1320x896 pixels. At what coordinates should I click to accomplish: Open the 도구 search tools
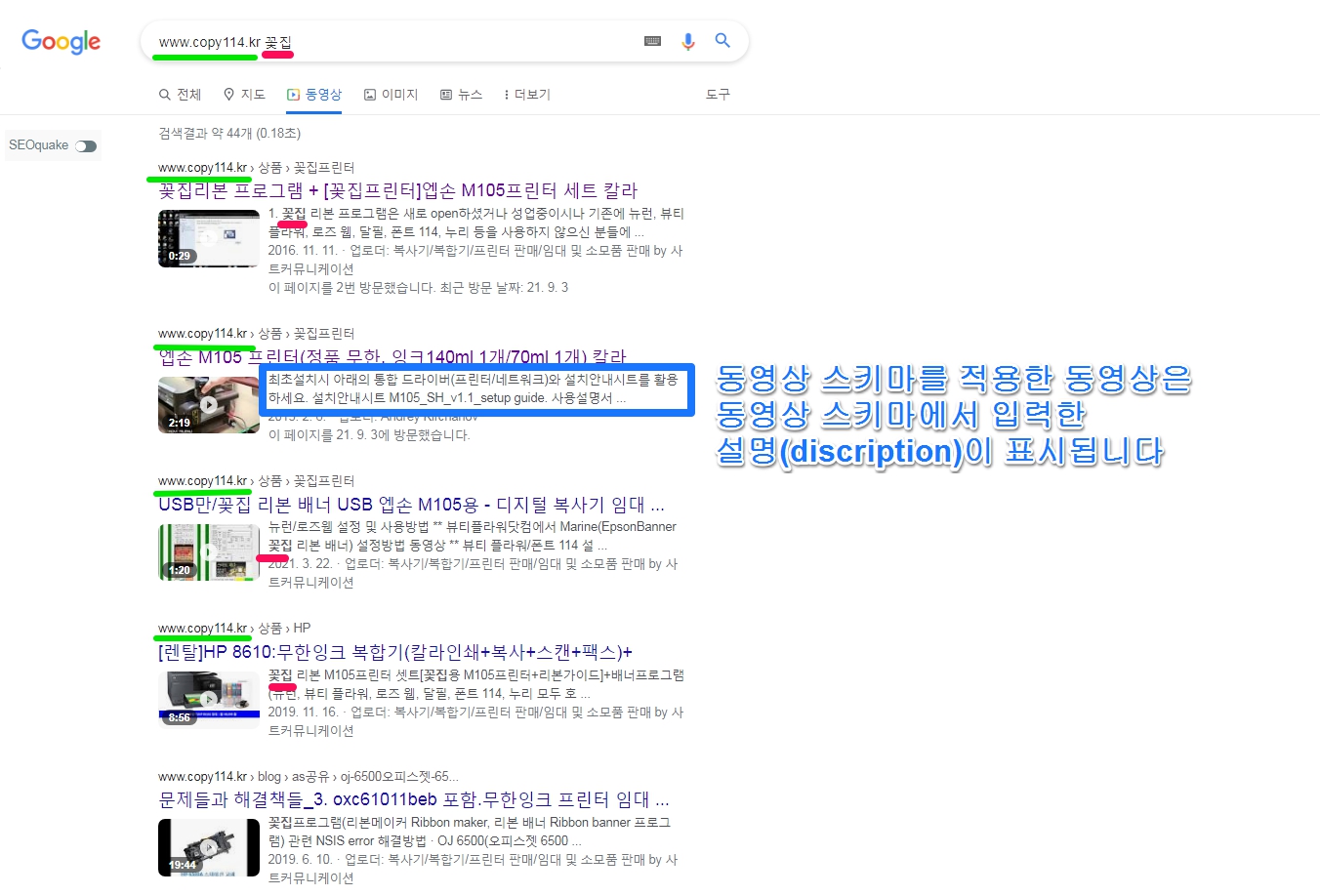tap(718, 95)
